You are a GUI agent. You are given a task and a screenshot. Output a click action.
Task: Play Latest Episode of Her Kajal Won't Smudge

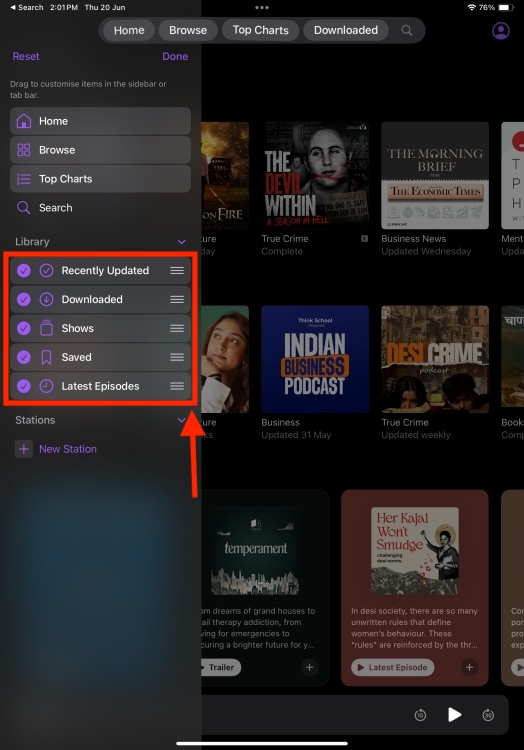point(393,667)
